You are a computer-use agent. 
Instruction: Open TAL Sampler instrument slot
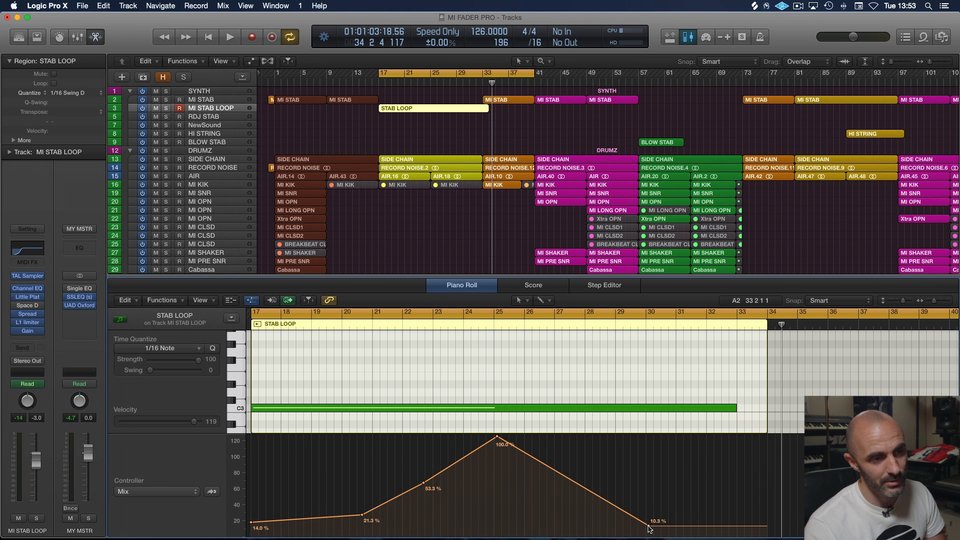pos(28,276)
